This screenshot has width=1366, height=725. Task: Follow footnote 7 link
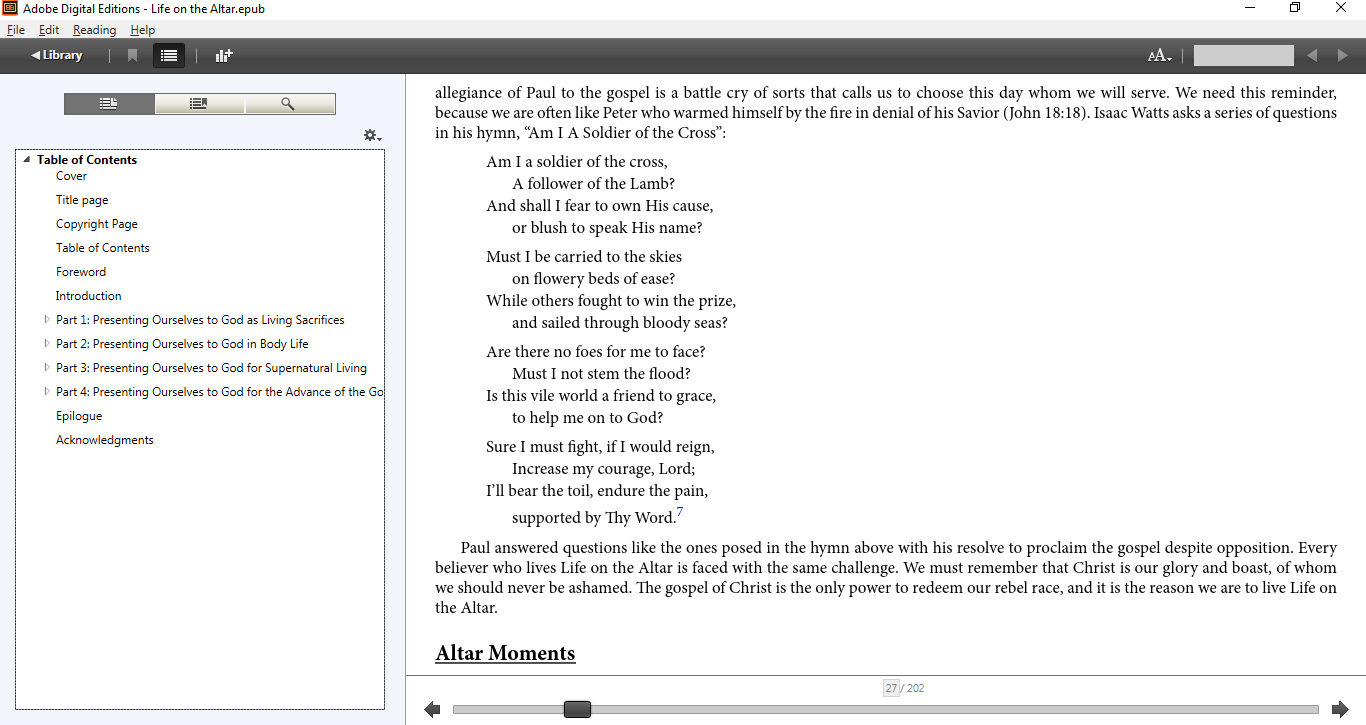pos(680,512)
